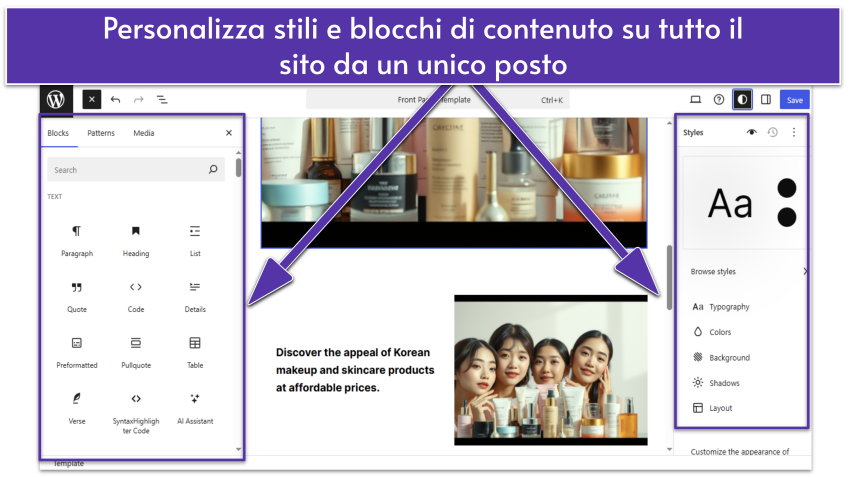Click the WordPress logo icon
This screenshot has width=850, height=477.
[x=56, y=99]
